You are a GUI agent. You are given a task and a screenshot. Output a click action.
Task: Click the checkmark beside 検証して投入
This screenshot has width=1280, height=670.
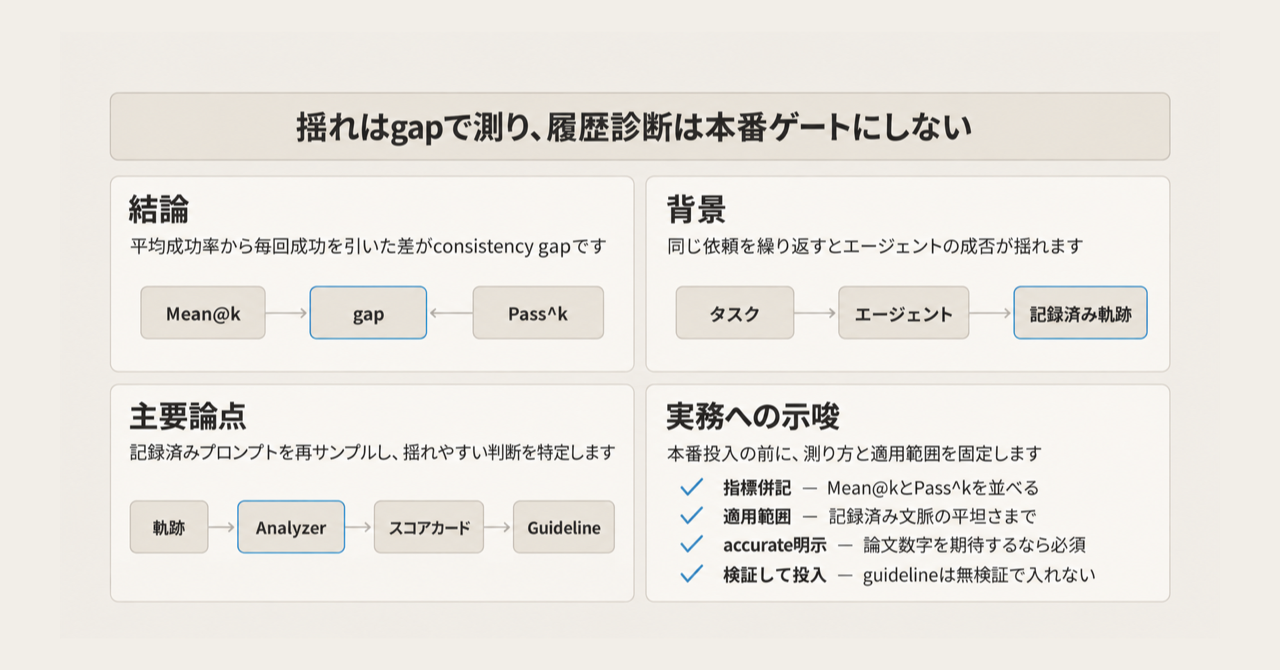691,574
